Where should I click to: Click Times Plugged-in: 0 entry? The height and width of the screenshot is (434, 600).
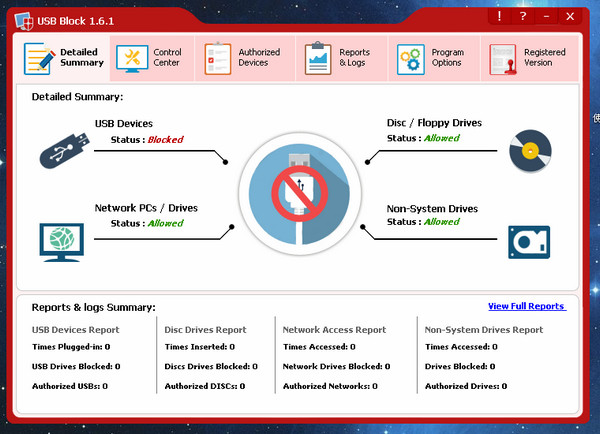pos(71,347)
